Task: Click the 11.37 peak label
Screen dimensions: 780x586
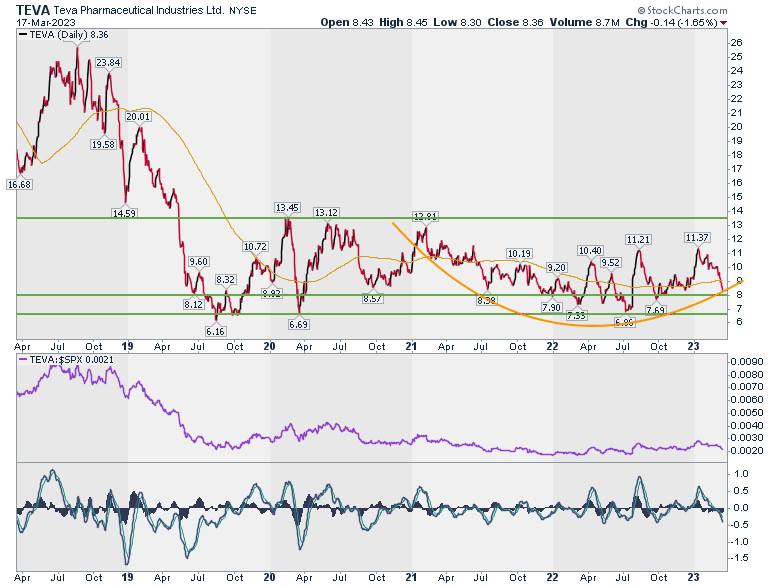Action: pyautogui.click(x=696, y=237)
